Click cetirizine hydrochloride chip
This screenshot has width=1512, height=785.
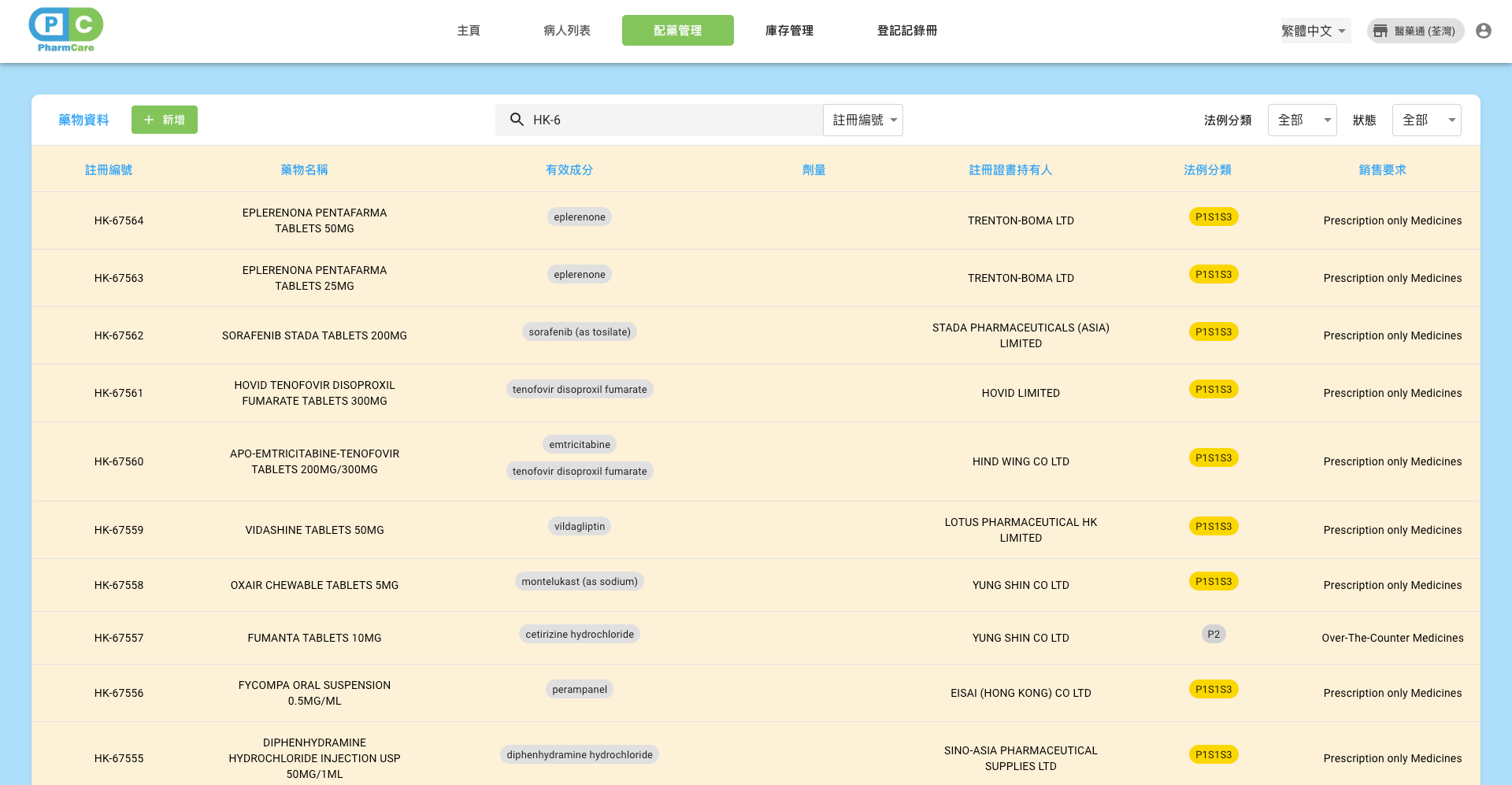tap(580, 635)
